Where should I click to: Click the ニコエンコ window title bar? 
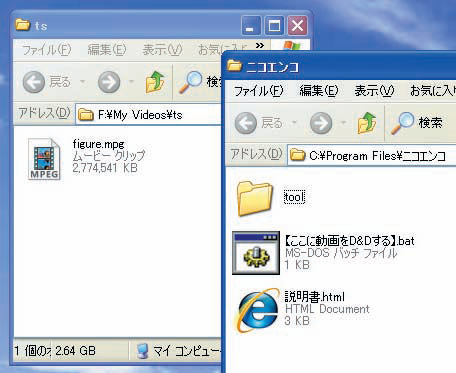tap(340, 67)
